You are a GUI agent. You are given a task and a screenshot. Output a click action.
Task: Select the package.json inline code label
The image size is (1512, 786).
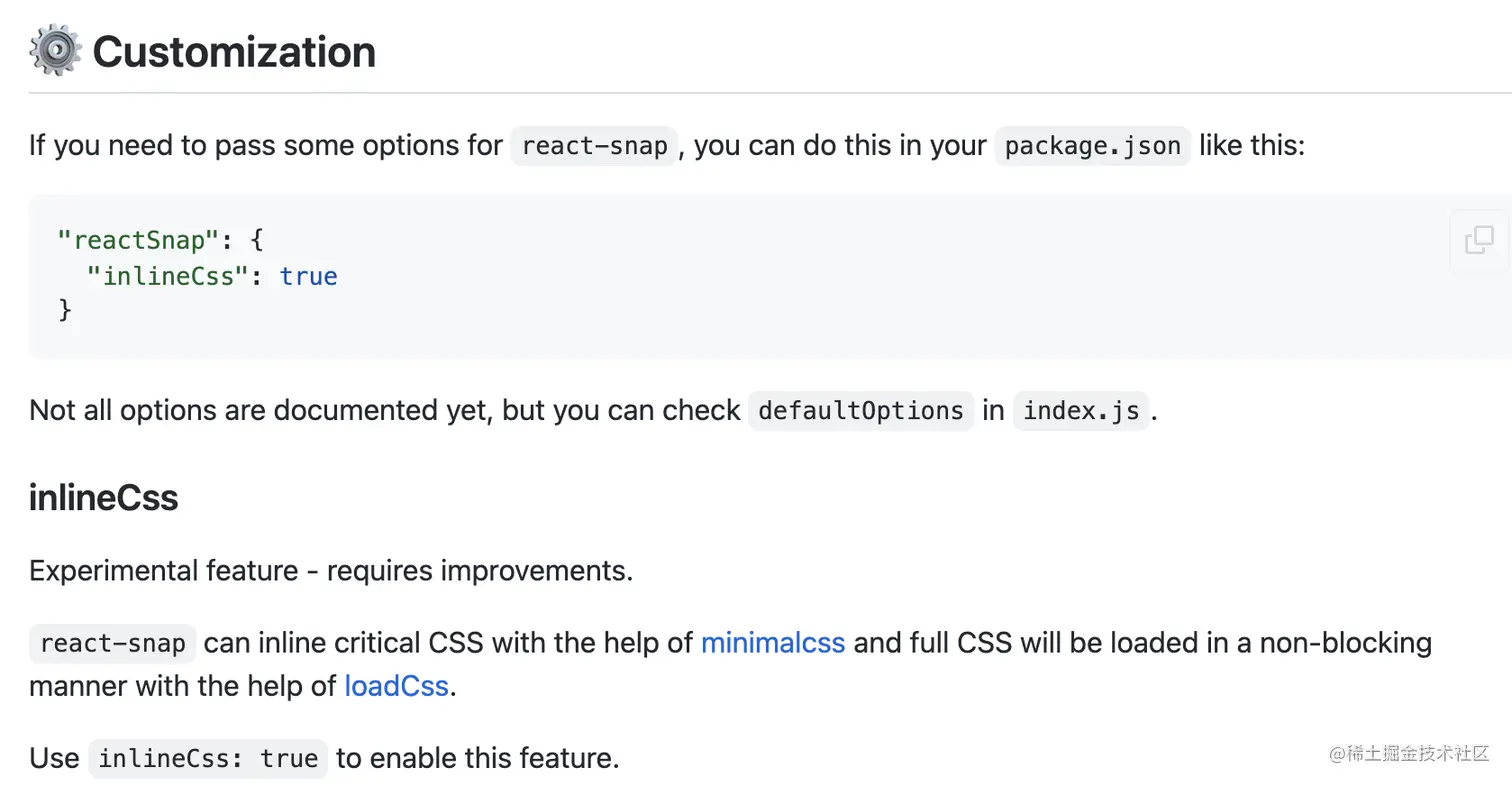(x=1093, y=146)
